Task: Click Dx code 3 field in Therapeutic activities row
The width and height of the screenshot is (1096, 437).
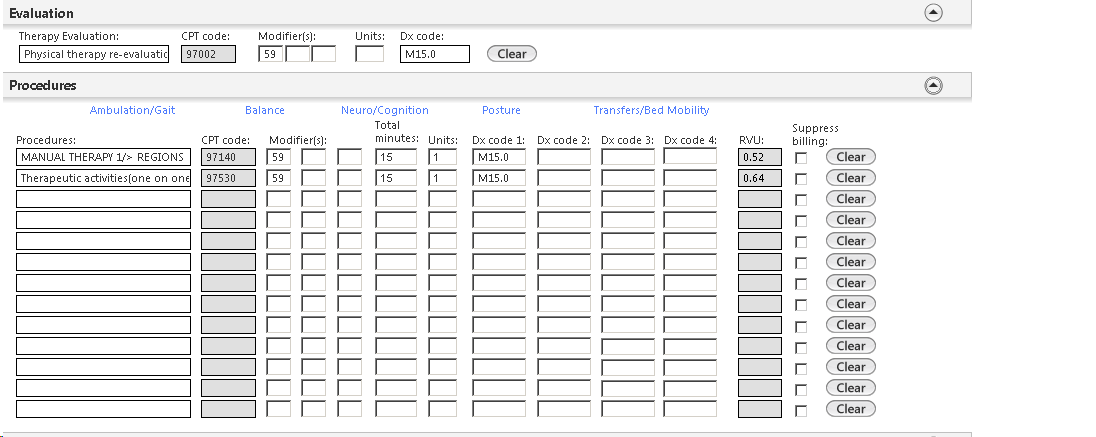Action: pos(628,178)
